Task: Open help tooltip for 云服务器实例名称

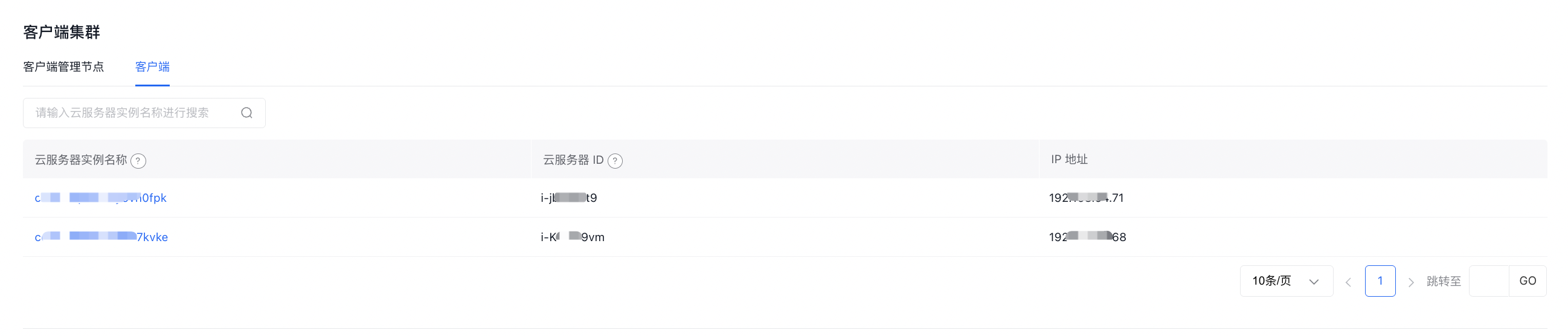Action: point(138,161)
